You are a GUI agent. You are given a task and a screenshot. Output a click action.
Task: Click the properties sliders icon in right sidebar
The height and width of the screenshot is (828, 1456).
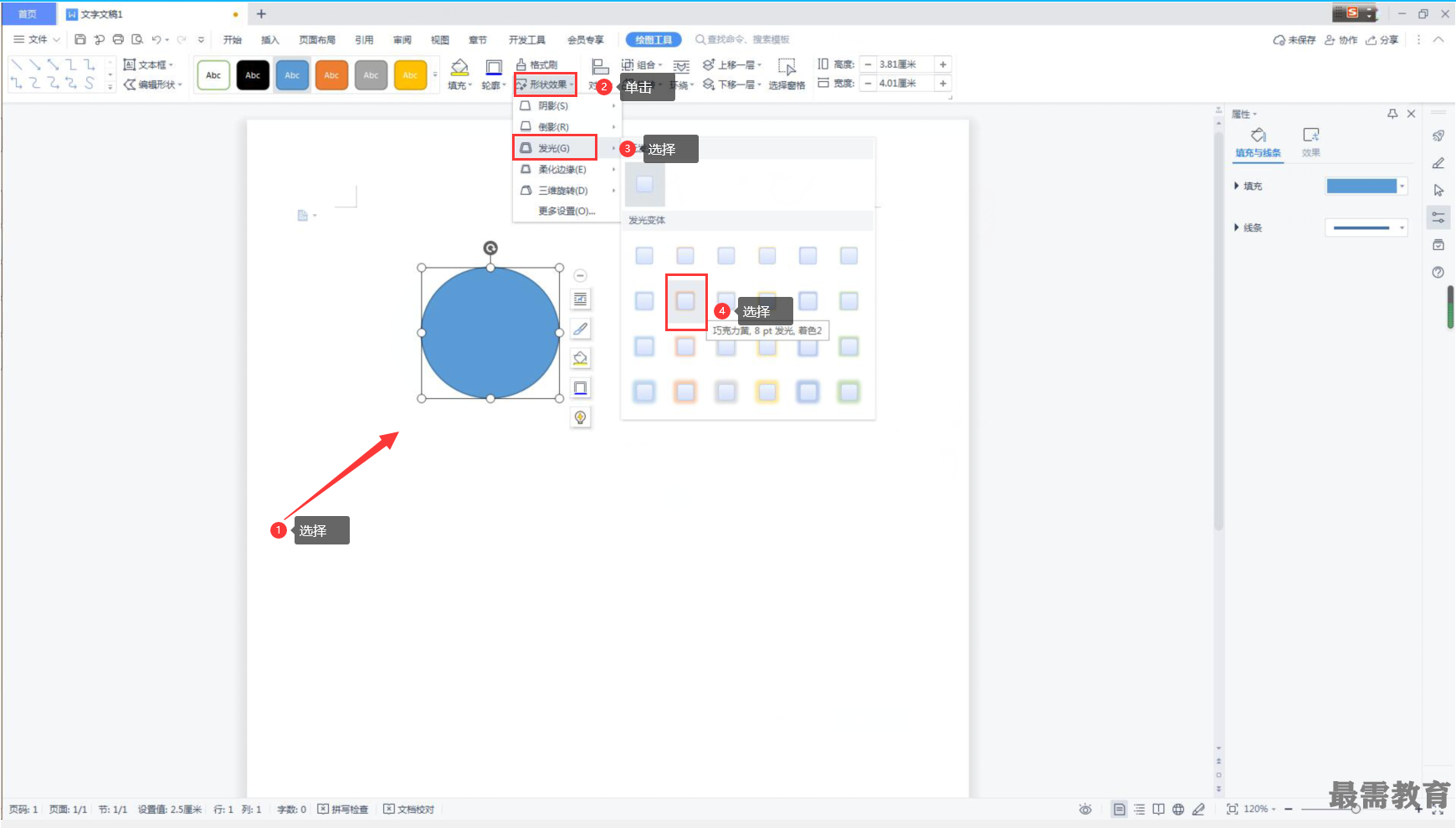coord(1438,217)
